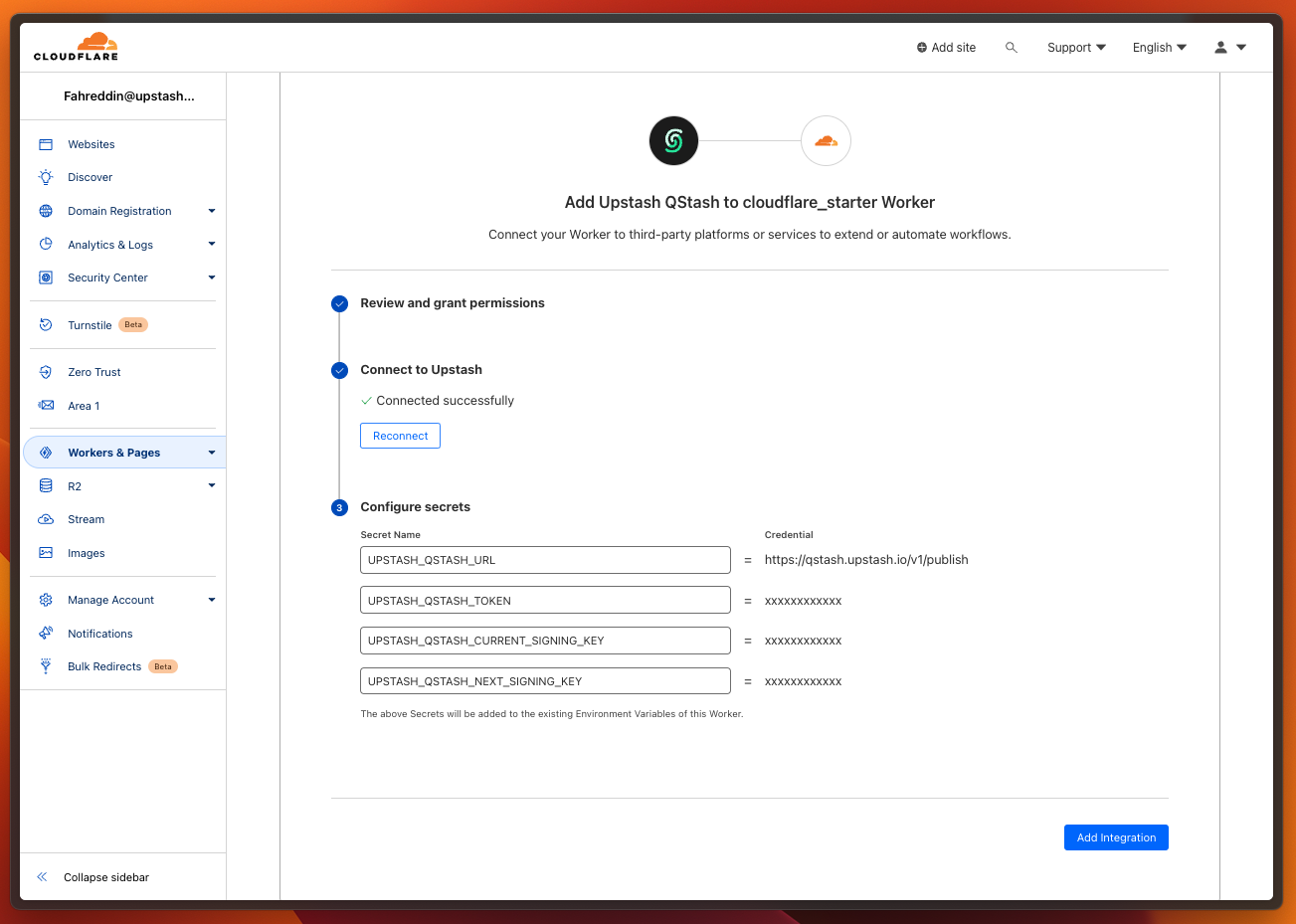This screenshot has height=924, width=1296.
Task: Click the UPSTASH_QSTASH_CURRENT_SIGNING_KEY field
Action: coord(545,641)
